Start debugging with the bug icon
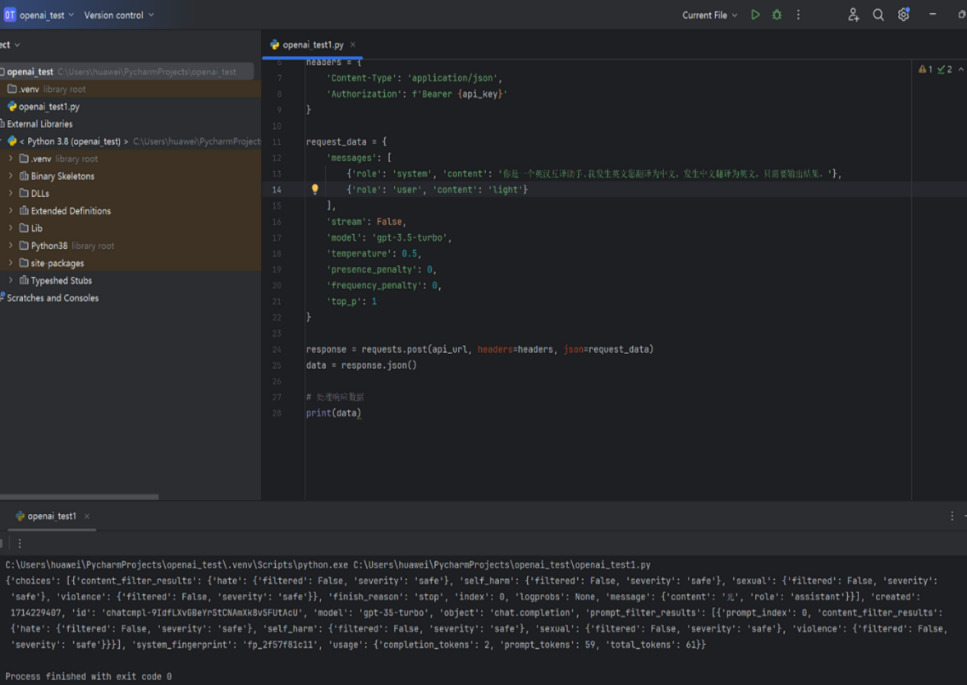The image size is (967, 685). click(x=777, y=15)
